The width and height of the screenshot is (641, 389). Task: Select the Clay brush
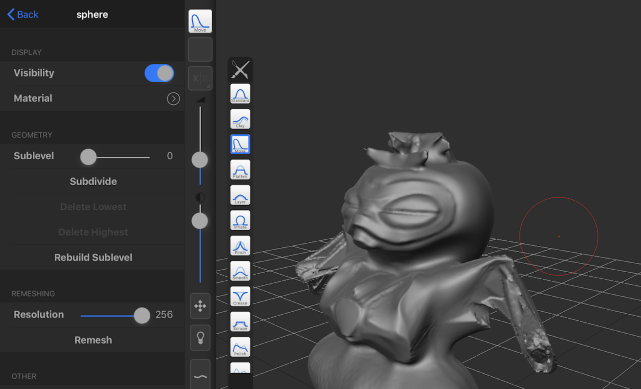[240, 119]
